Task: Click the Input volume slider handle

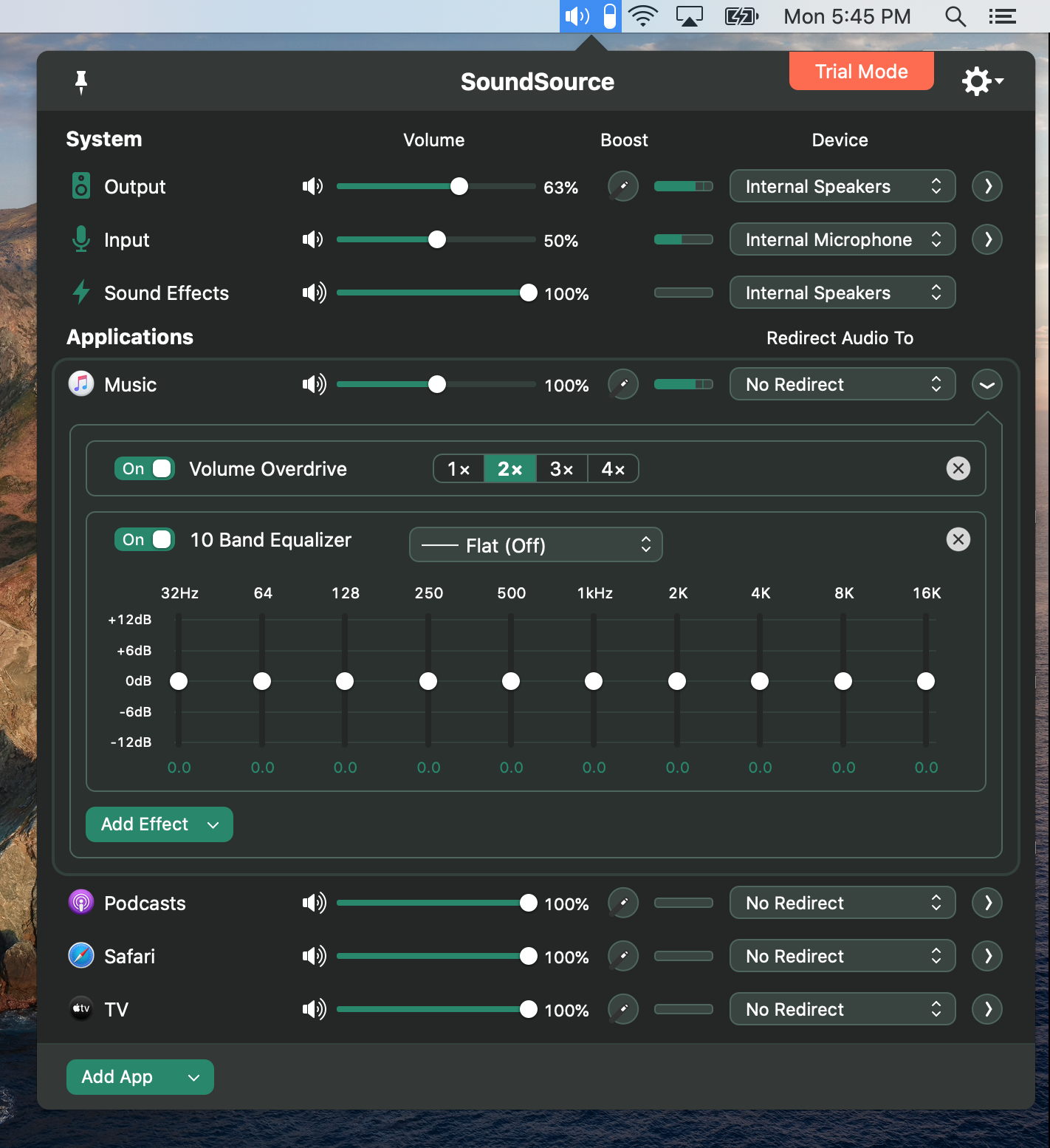Action: click(437, 239)
